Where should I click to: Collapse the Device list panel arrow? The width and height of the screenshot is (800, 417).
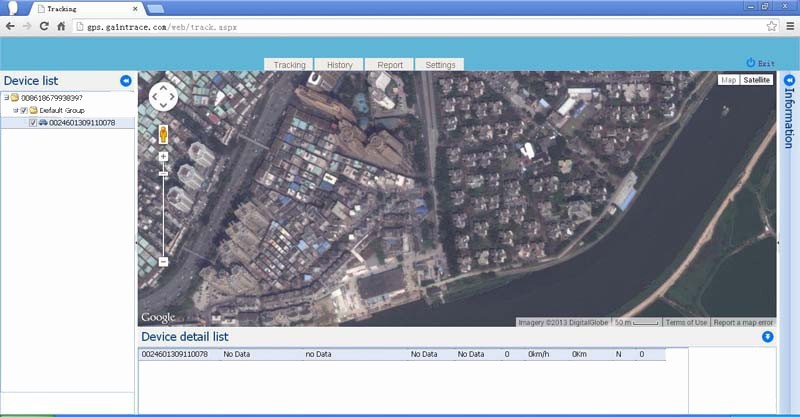click(x=125, y=81)
